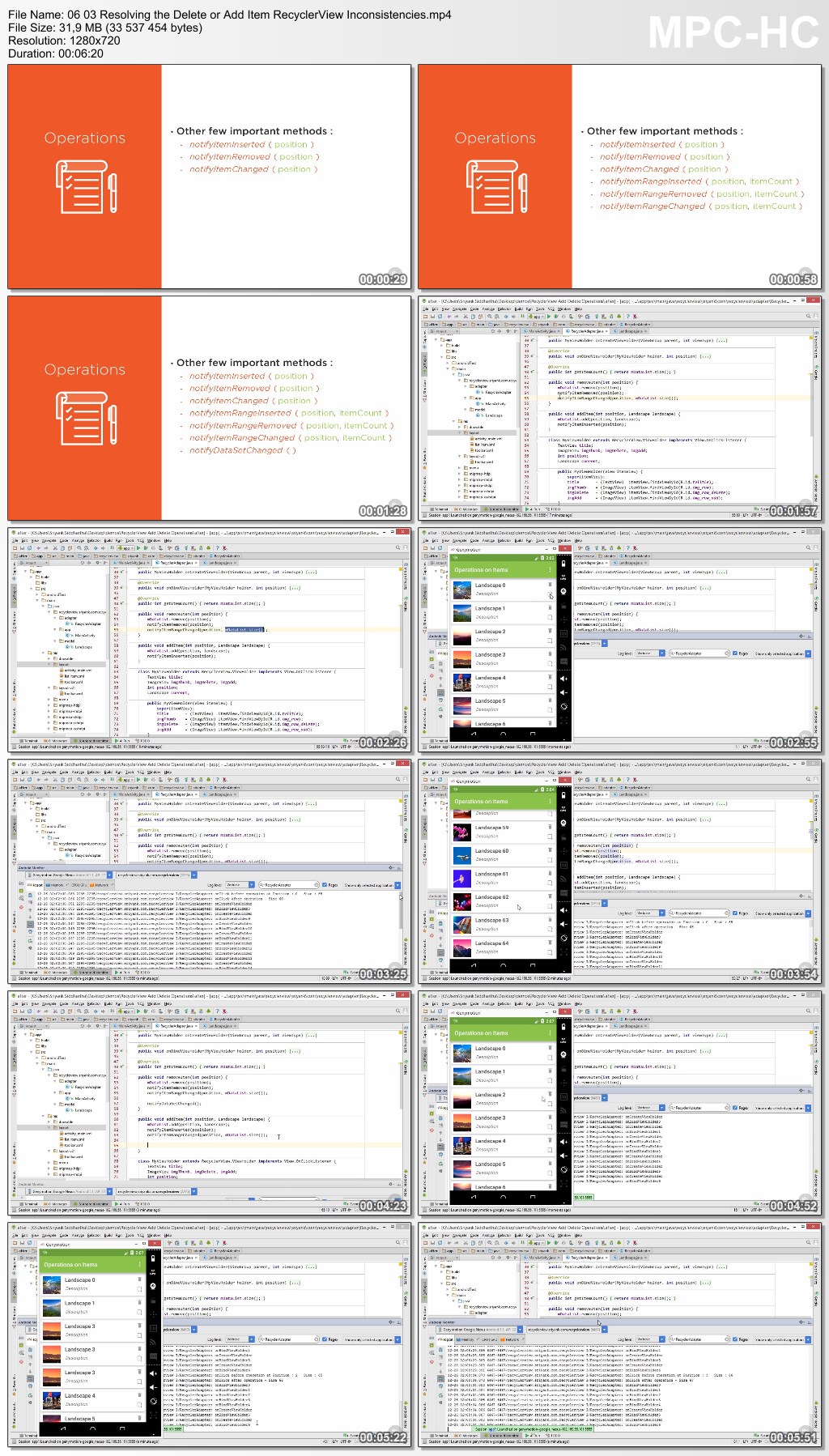Tap Android back button in 00:02:55 frame
This screenshot has width=829, height=1456.
click(474, 734)
